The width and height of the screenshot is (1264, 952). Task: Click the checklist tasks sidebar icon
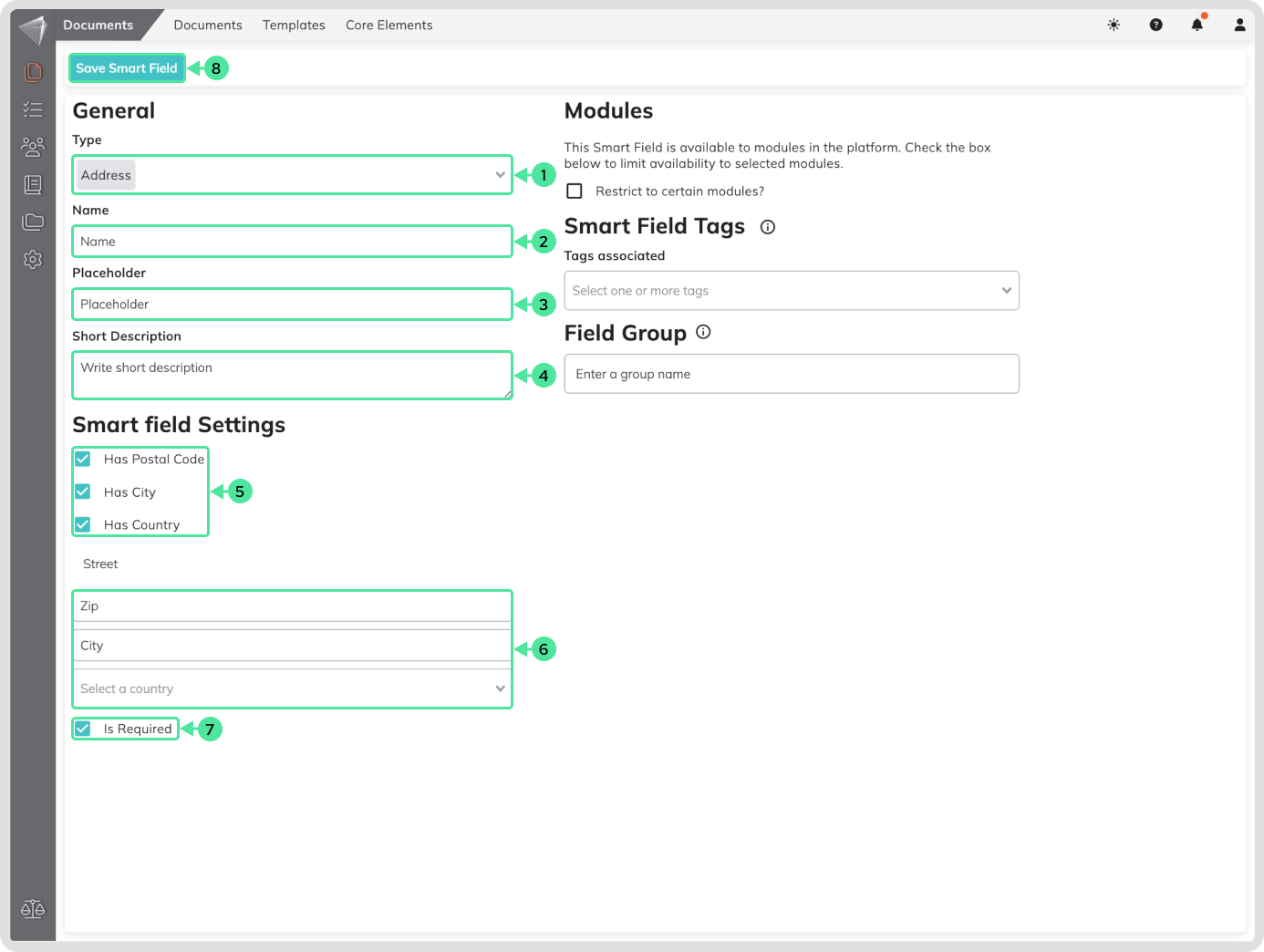pos(33,109)
